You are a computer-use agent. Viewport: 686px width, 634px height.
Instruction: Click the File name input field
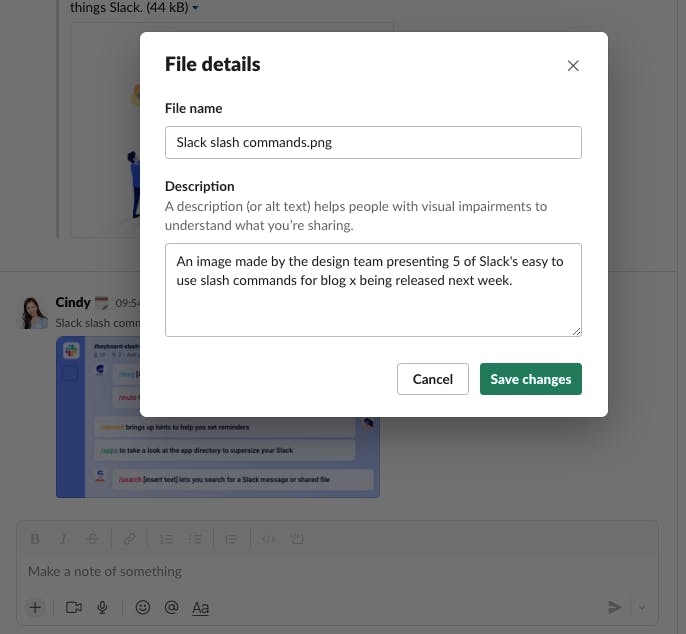373,142
